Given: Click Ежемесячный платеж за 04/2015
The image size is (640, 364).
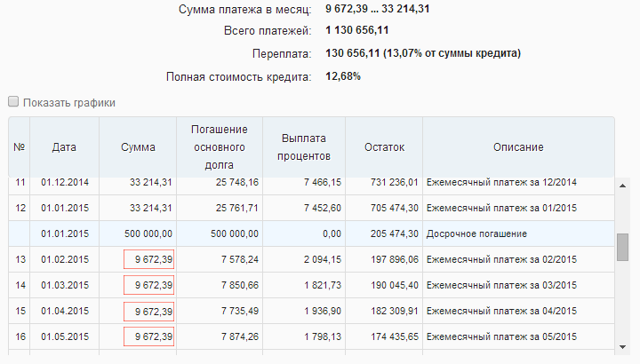Looking at the screenshot, I should [502, 311].
